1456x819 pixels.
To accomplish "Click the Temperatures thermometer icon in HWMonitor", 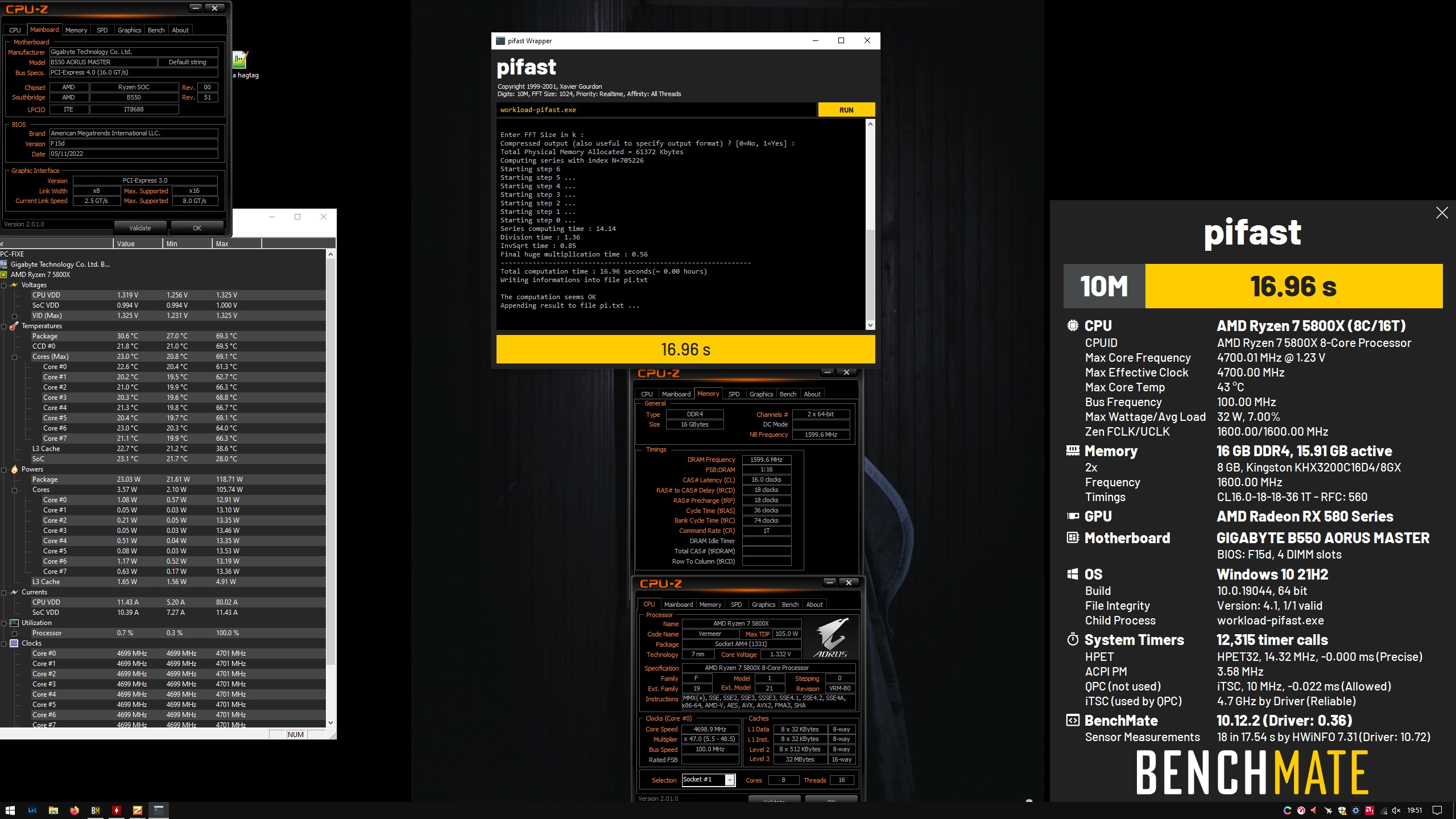I will (14, 326).
